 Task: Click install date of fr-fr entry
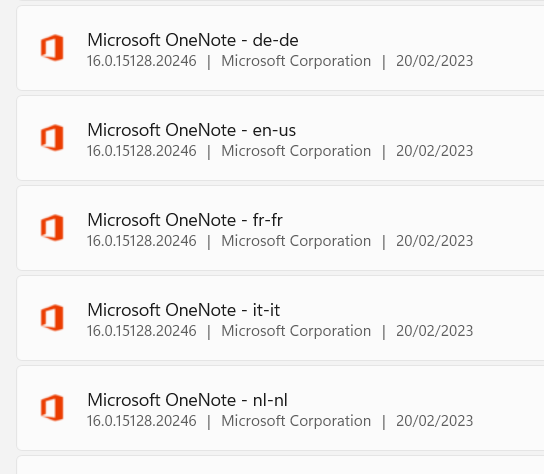pos(435,241)
